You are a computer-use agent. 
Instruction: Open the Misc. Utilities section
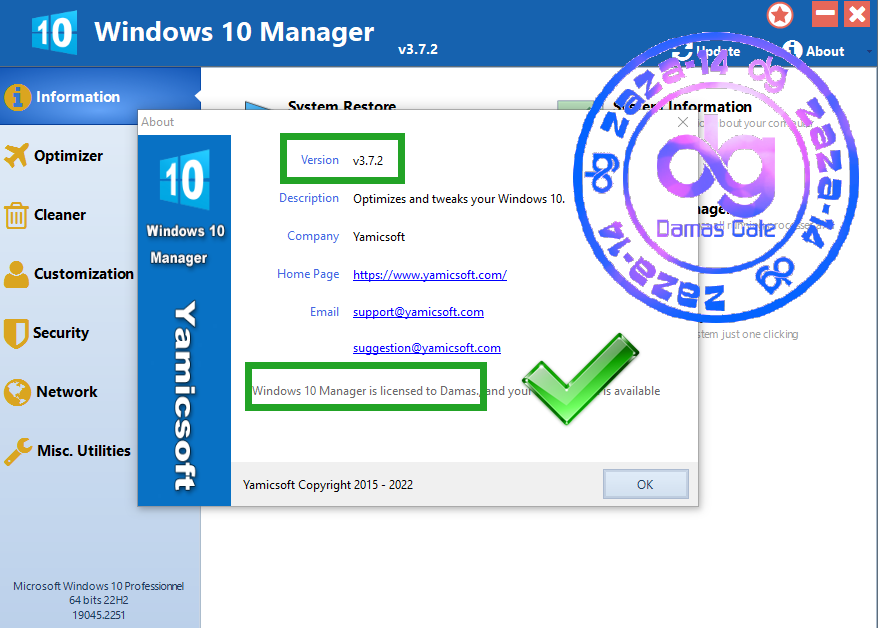point(84,451)
